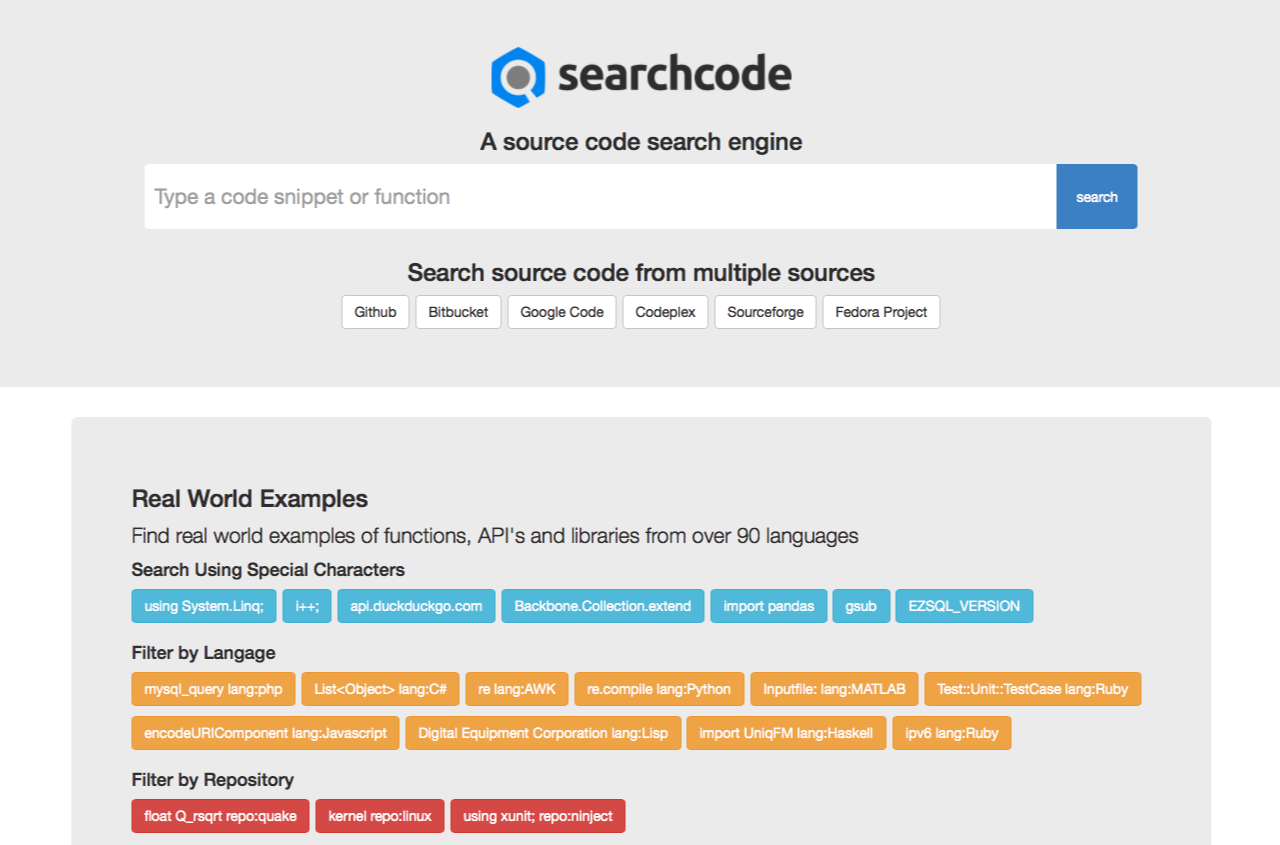Try 're.compile lang:Python' example
This screenshot has height=845, width=1280.
tap(659, 689)
